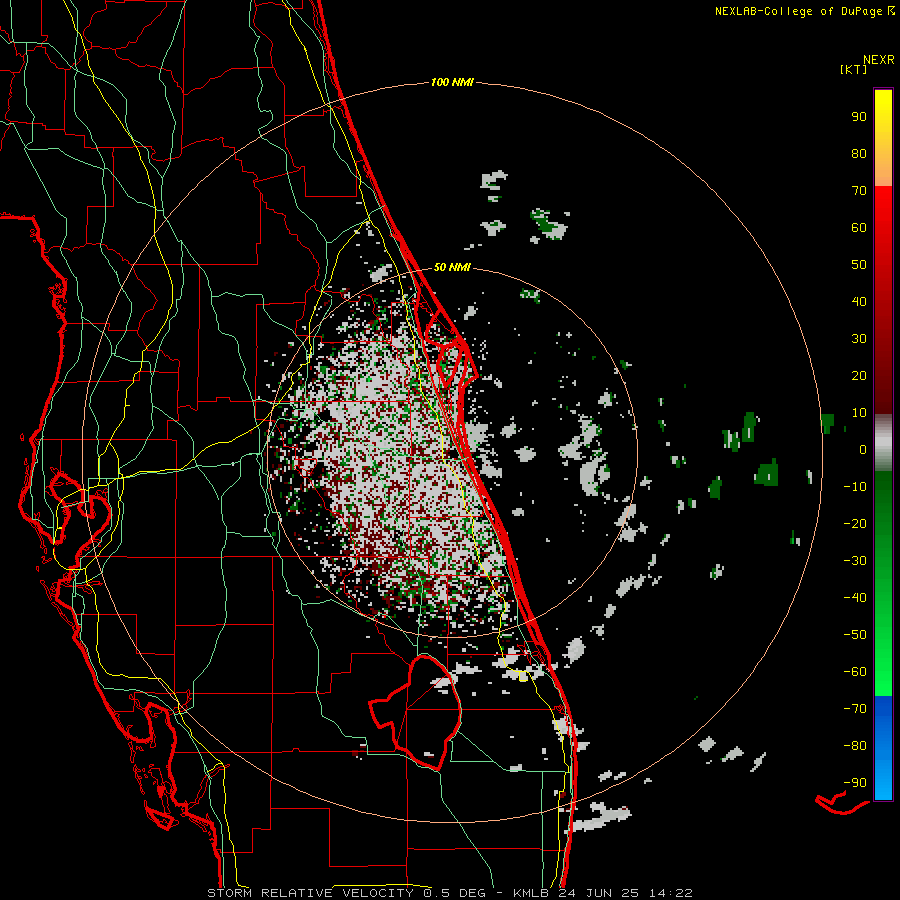This screenshot has width=900, height=900.
Task: Click the [KT] units label
Action: point(853,69)
